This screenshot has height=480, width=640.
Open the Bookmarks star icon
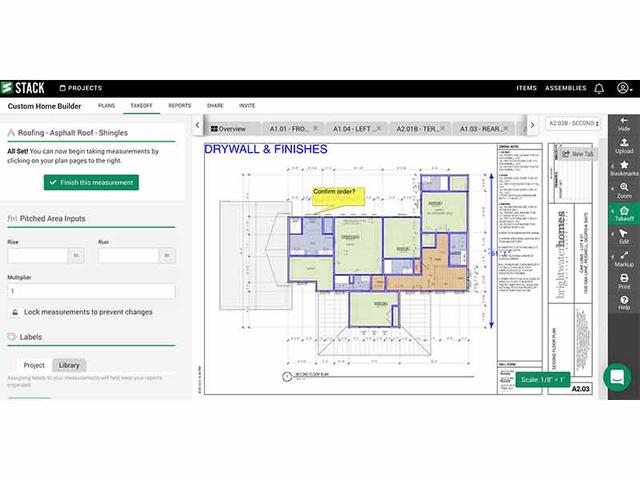pos(623,168)
